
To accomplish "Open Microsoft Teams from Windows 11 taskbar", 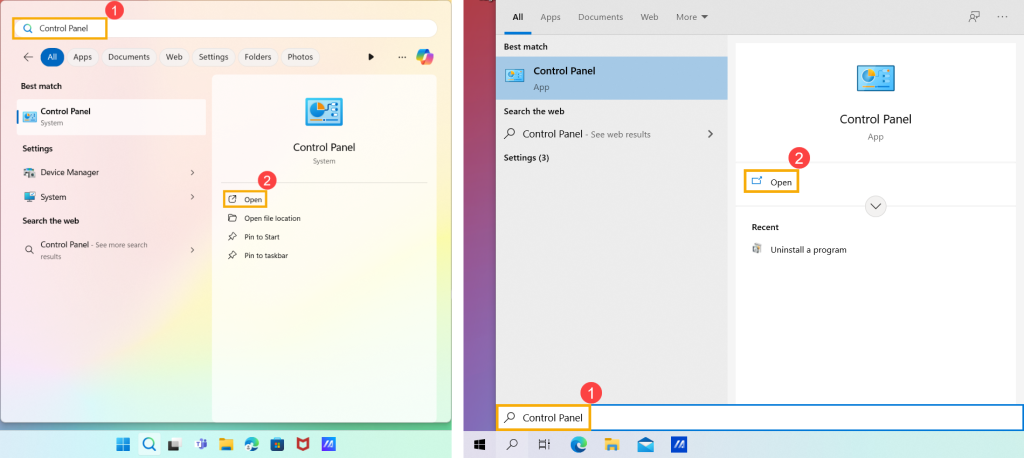I will tap(200, 445).
